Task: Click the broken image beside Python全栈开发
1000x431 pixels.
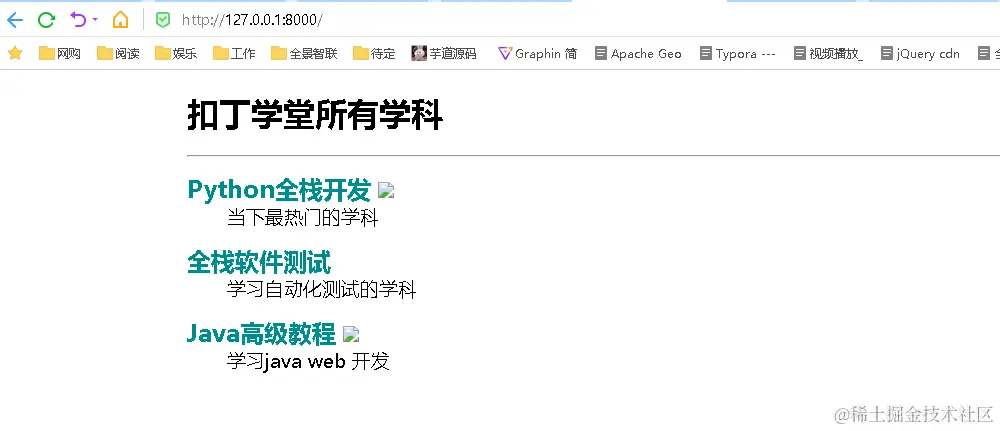Action: [x=386, y=190]
